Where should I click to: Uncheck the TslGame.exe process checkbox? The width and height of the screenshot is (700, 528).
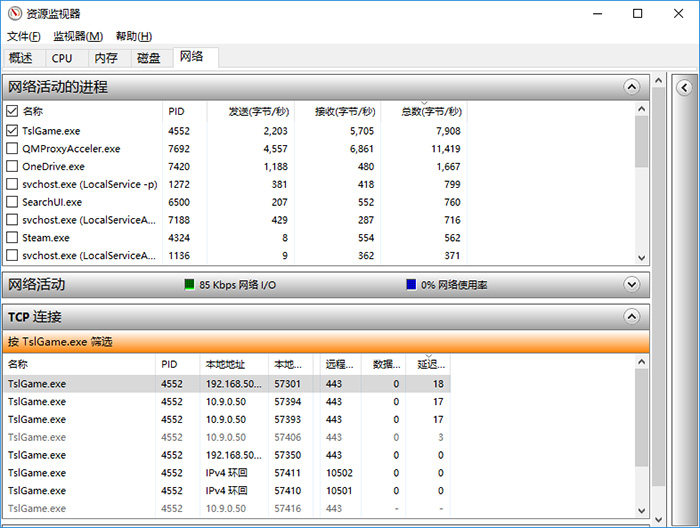pos(12,130)
